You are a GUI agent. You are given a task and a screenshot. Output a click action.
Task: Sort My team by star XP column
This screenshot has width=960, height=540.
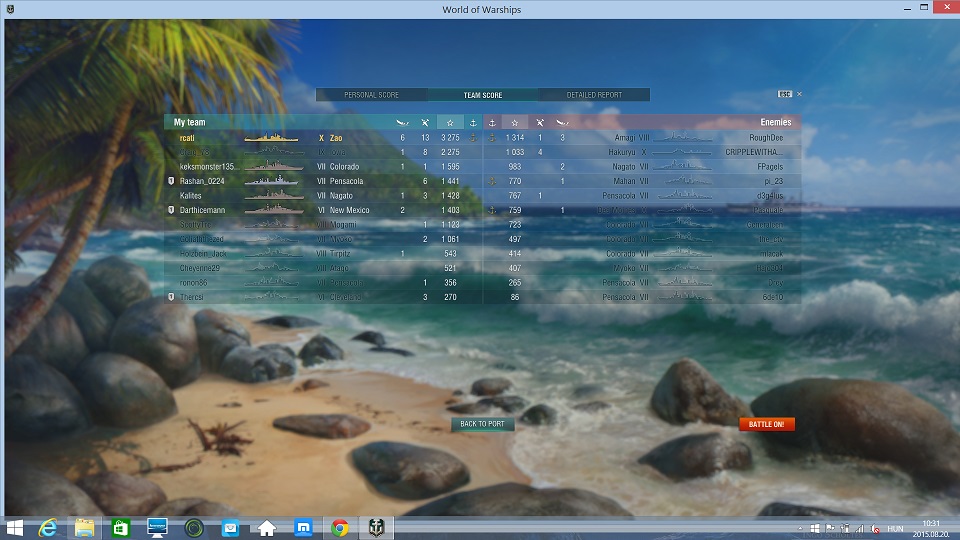coord(450,122)
